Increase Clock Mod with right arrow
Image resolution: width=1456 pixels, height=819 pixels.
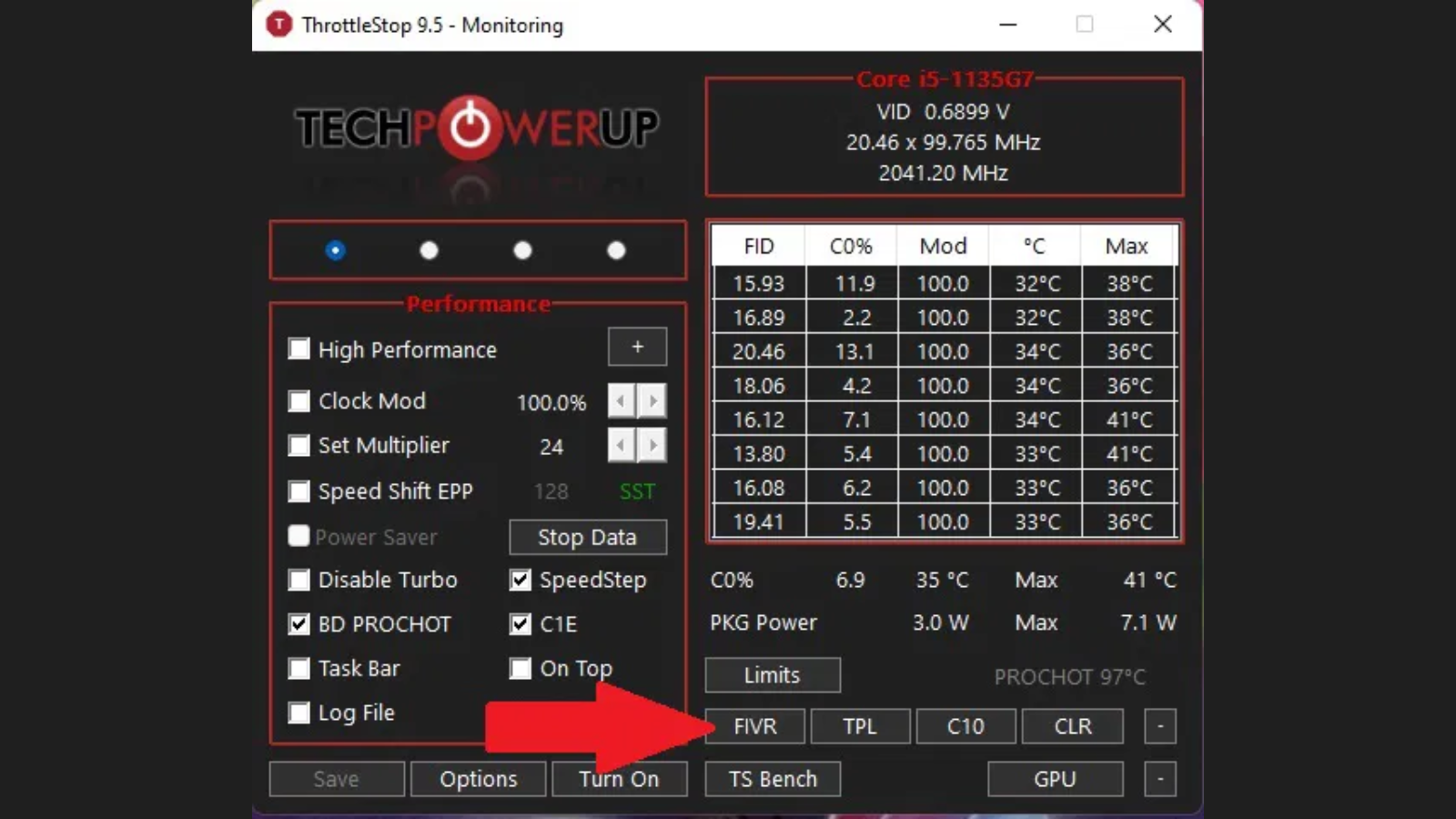pyautogui.click(x=652, y=400)
